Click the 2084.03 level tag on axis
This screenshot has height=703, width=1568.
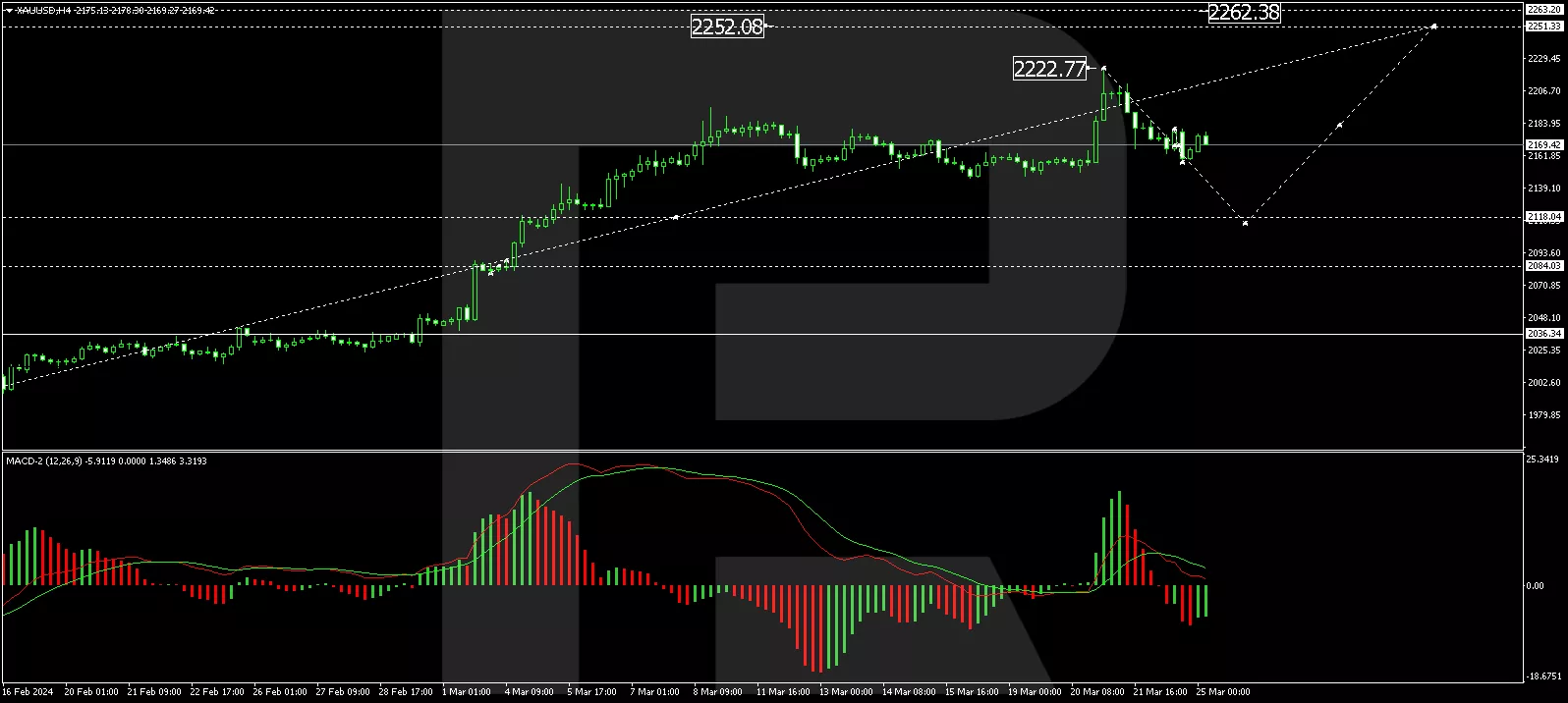[1543, 266]
